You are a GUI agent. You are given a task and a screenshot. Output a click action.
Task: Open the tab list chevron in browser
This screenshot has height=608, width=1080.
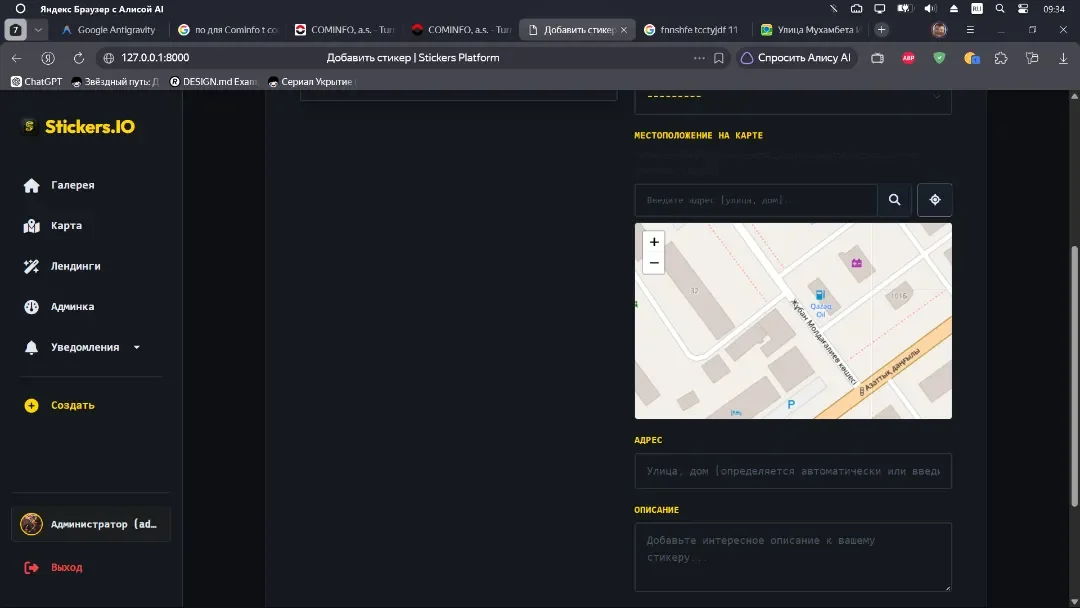coord(38,30)
